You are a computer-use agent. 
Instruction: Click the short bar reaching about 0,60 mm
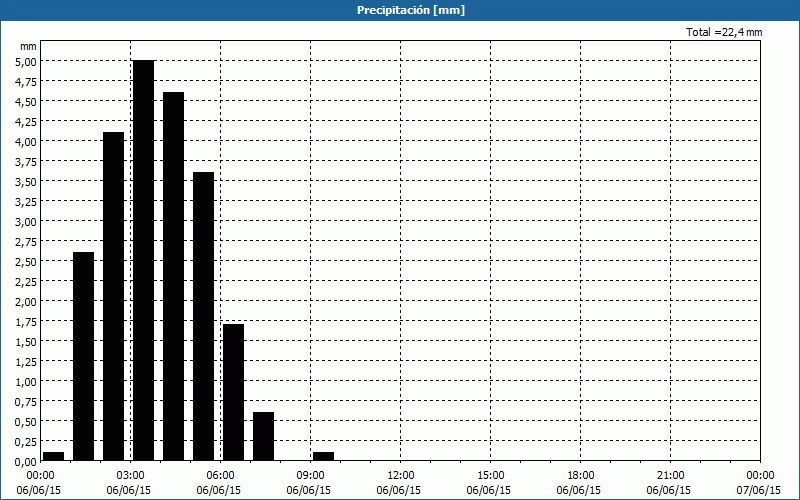click(x=263, y=436)
